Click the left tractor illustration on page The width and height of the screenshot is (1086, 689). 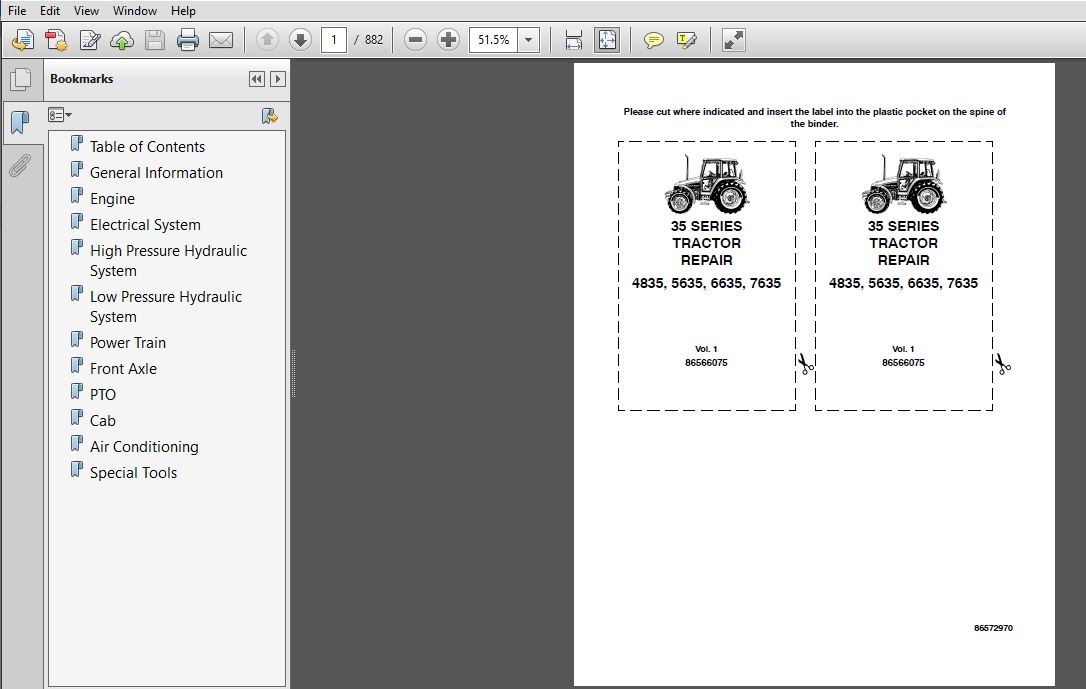pyautogui.click(x=706, y=184)
